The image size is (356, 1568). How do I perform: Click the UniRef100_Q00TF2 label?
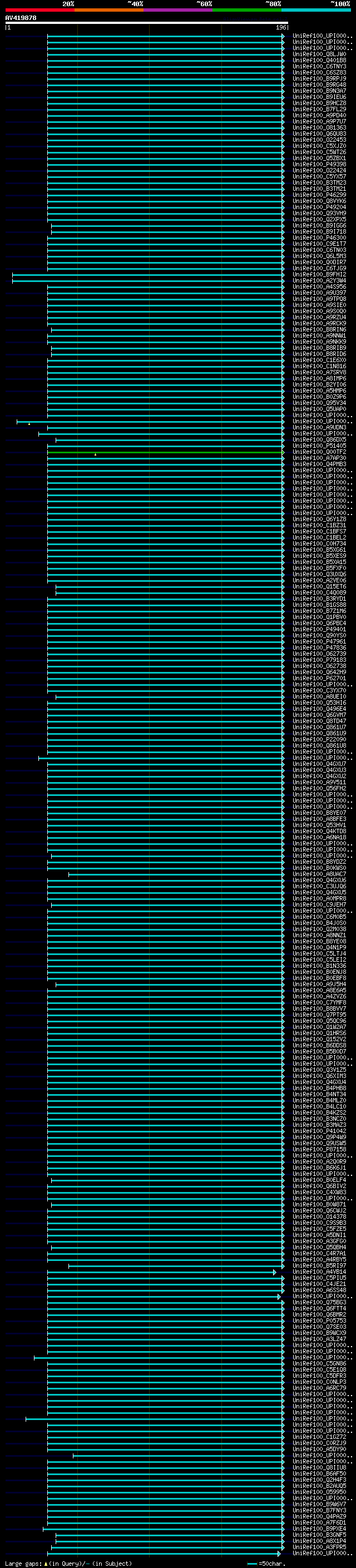point(319,452)
